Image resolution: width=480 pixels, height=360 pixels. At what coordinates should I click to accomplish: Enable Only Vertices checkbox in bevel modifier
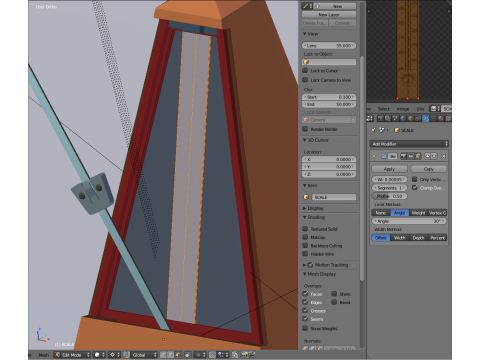point(415,179)
